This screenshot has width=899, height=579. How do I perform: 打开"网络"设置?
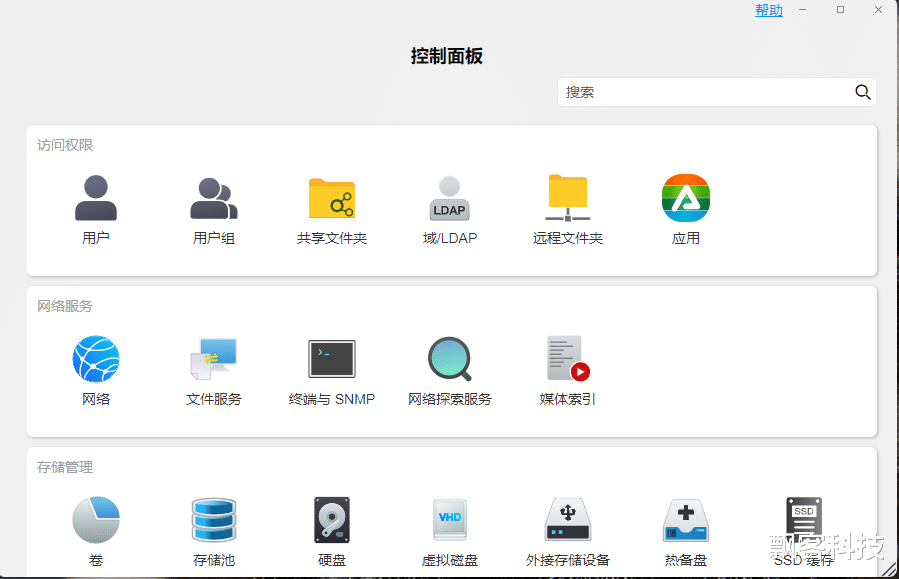point(96,359)
